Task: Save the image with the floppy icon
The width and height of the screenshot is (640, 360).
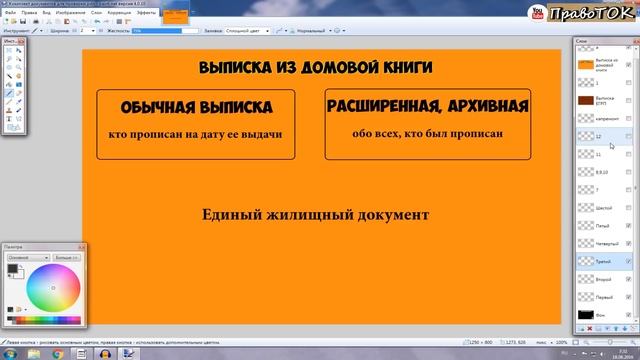Action: pyautogui.click(x=23, y=21)
